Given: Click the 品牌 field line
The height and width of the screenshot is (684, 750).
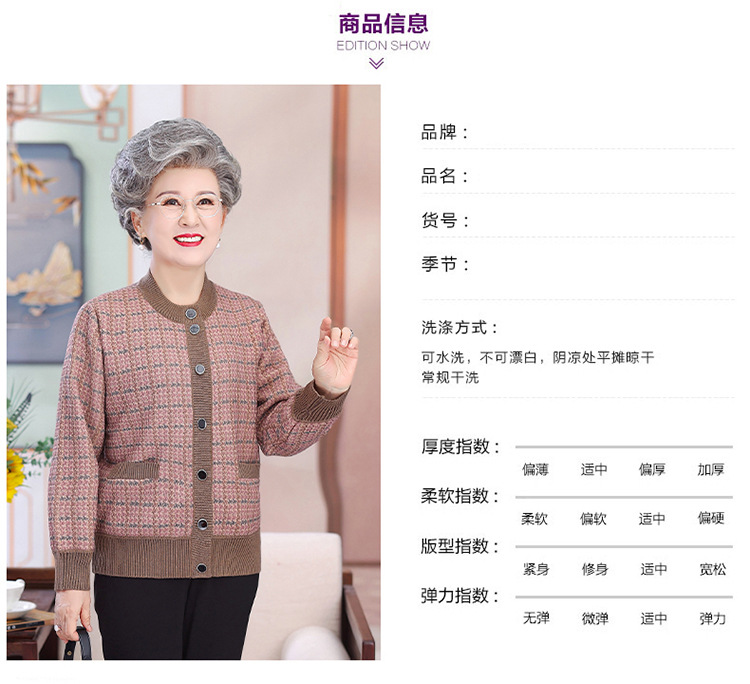Looking at the screenshot, I should click(578, 132).
